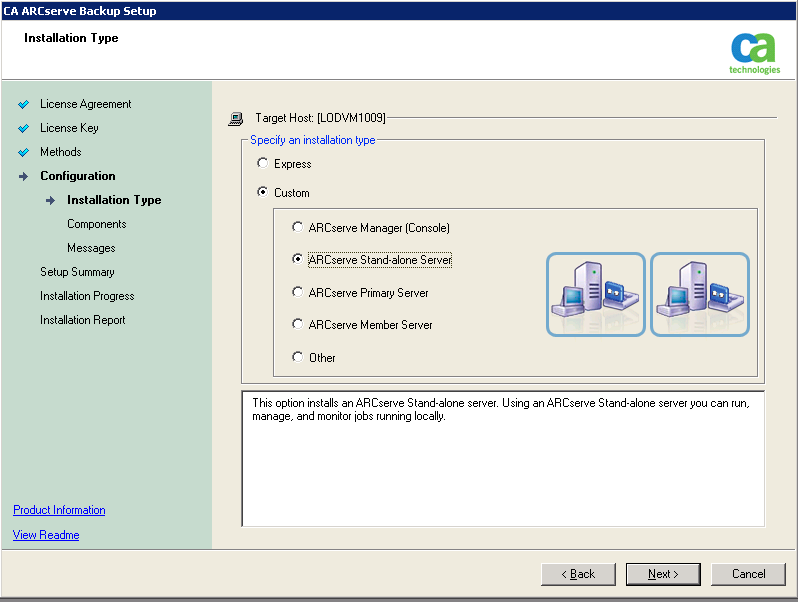Open the Product Information link

59,510
